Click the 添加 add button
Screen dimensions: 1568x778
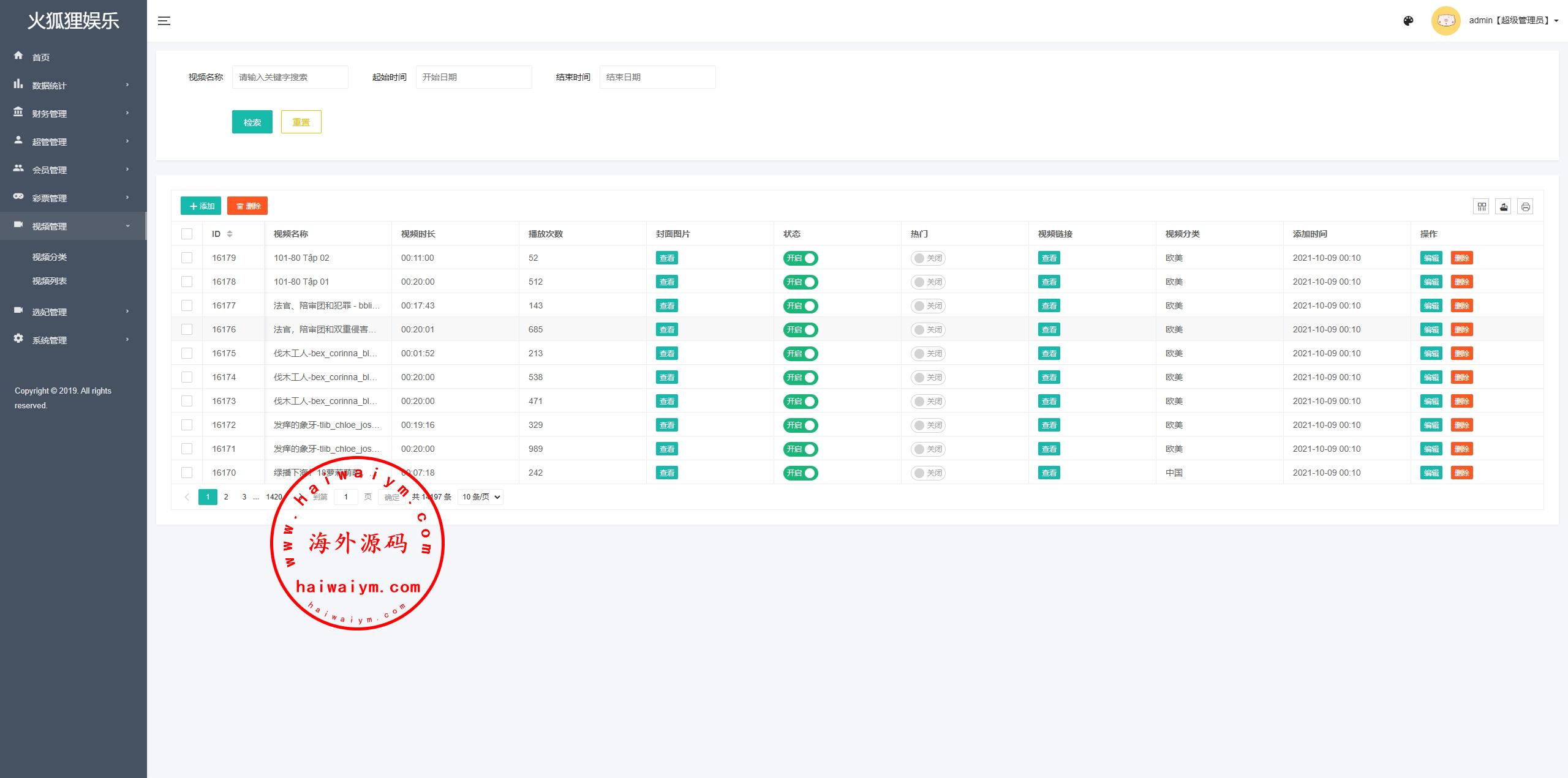[201, 206]
